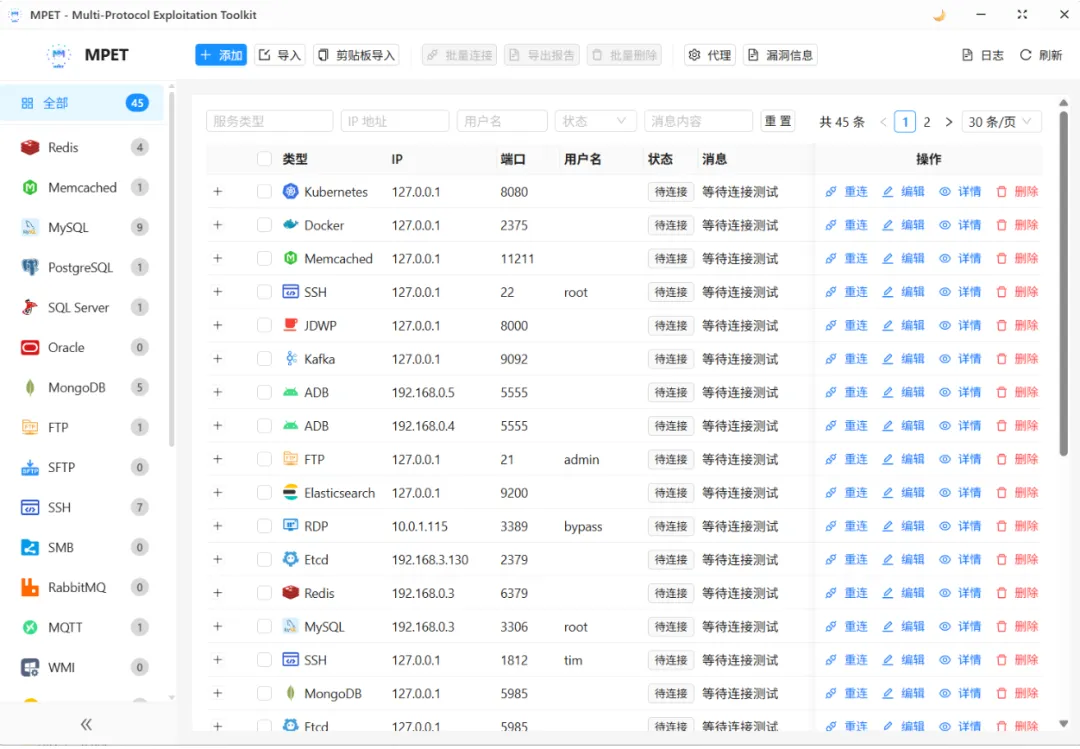The height and width of the screenshot is (749, 1080).
Task: Click MySQL icon in sidebar
Action: (30, 227)
